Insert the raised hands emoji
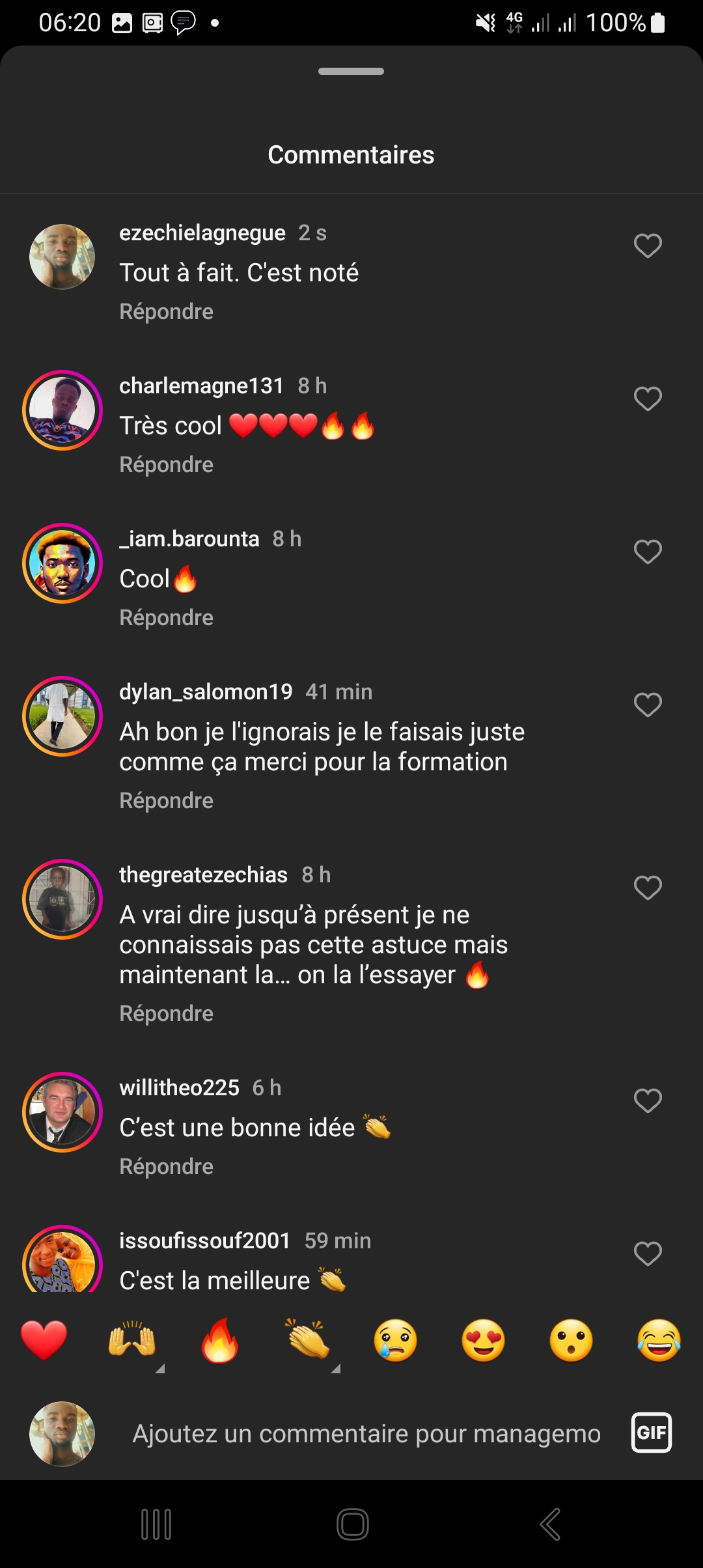Viewport: 703px width, 1568px height. [131, 1341]
